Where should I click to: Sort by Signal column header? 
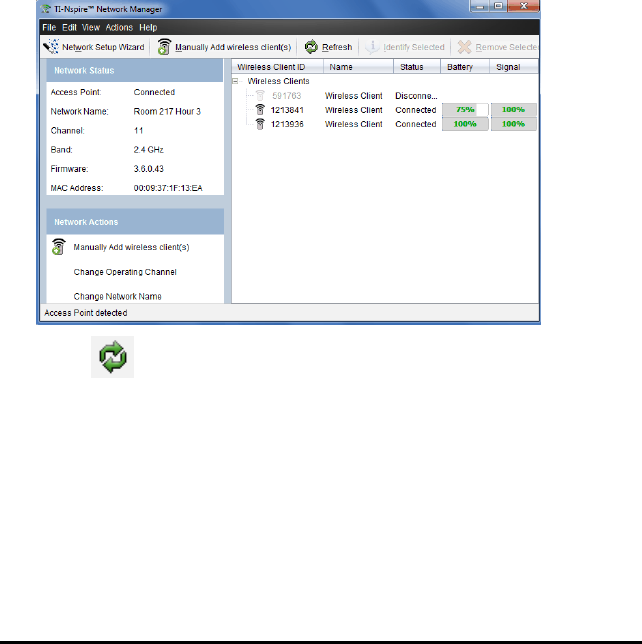pyautogui.click(x=514, y=67)
